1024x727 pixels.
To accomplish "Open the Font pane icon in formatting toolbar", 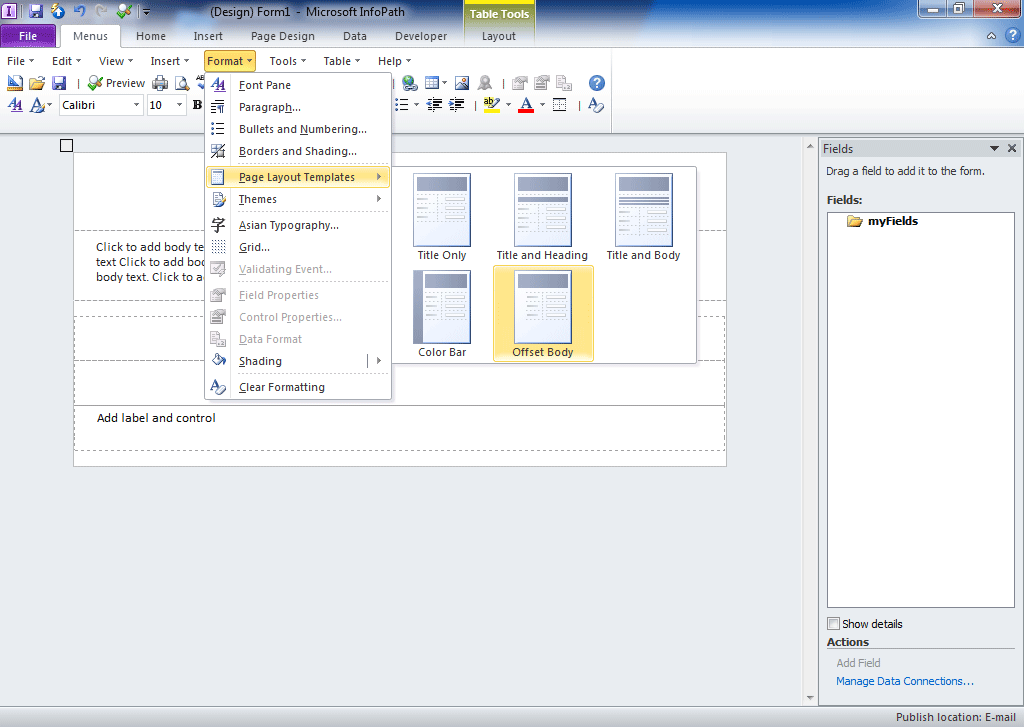I will click(15, 105).
